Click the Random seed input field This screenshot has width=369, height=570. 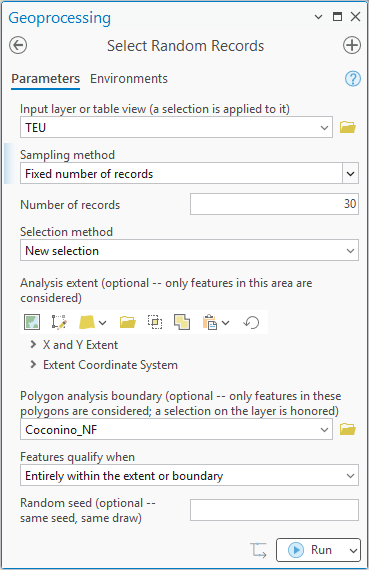click(274, 510)
